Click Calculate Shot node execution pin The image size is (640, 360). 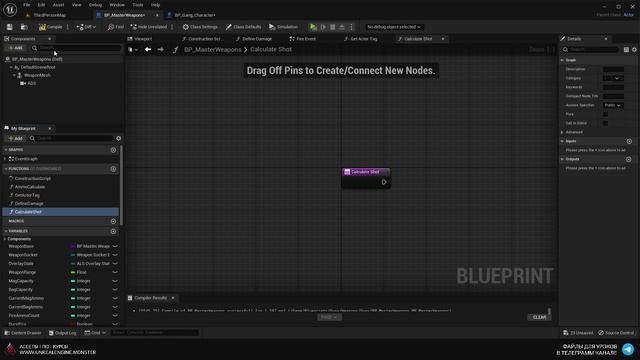click(384, 182)
